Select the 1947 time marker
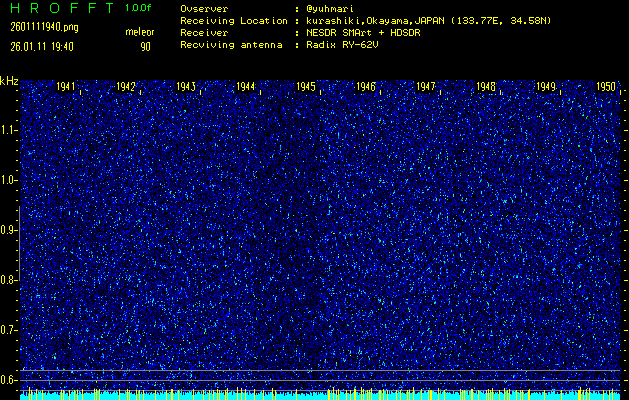 coord(426,88)
